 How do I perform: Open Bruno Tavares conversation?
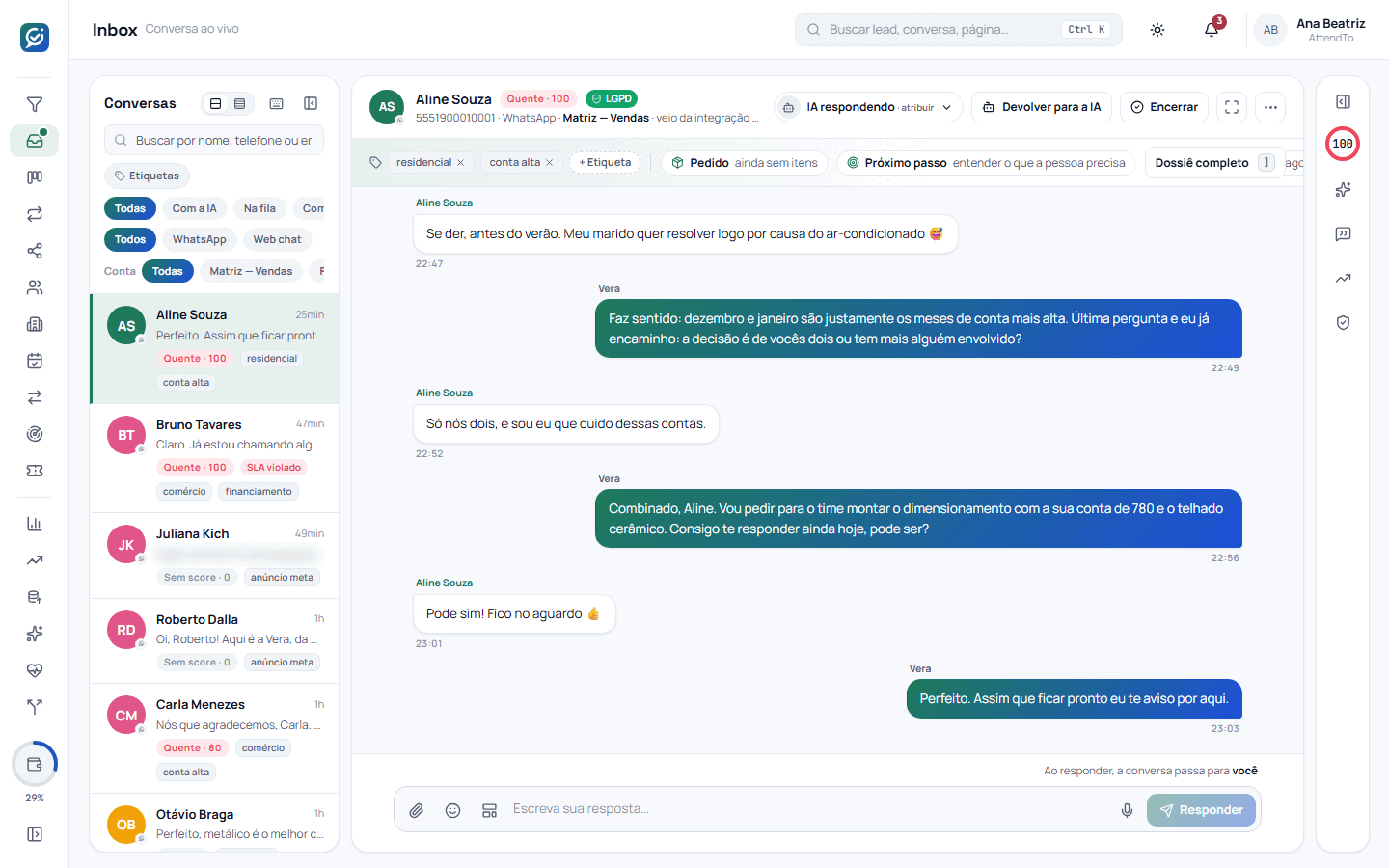(214, 458)
